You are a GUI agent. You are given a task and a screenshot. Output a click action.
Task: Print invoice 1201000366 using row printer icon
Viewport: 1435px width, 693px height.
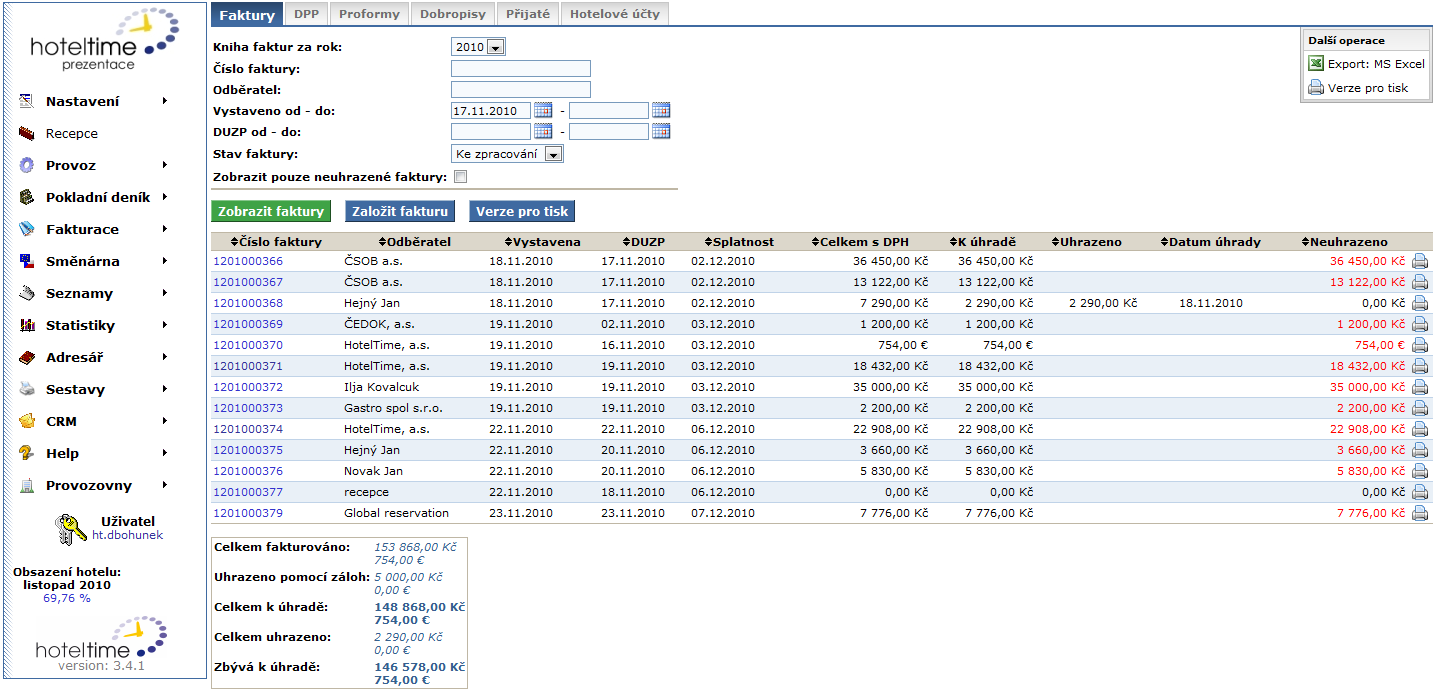point(1420,261)
